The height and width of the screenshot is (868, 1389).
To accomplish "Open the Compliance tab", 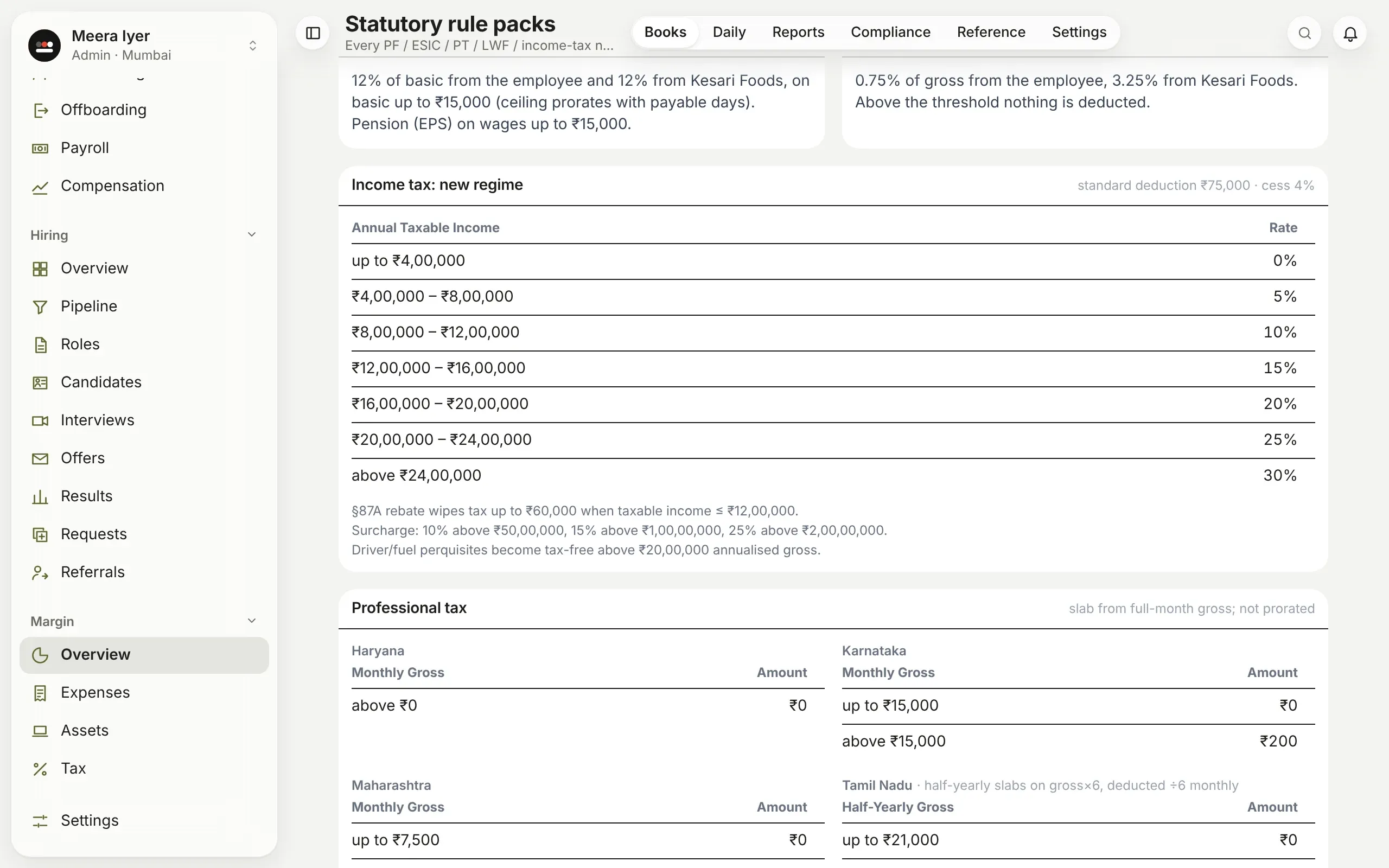I will (890, 32).
